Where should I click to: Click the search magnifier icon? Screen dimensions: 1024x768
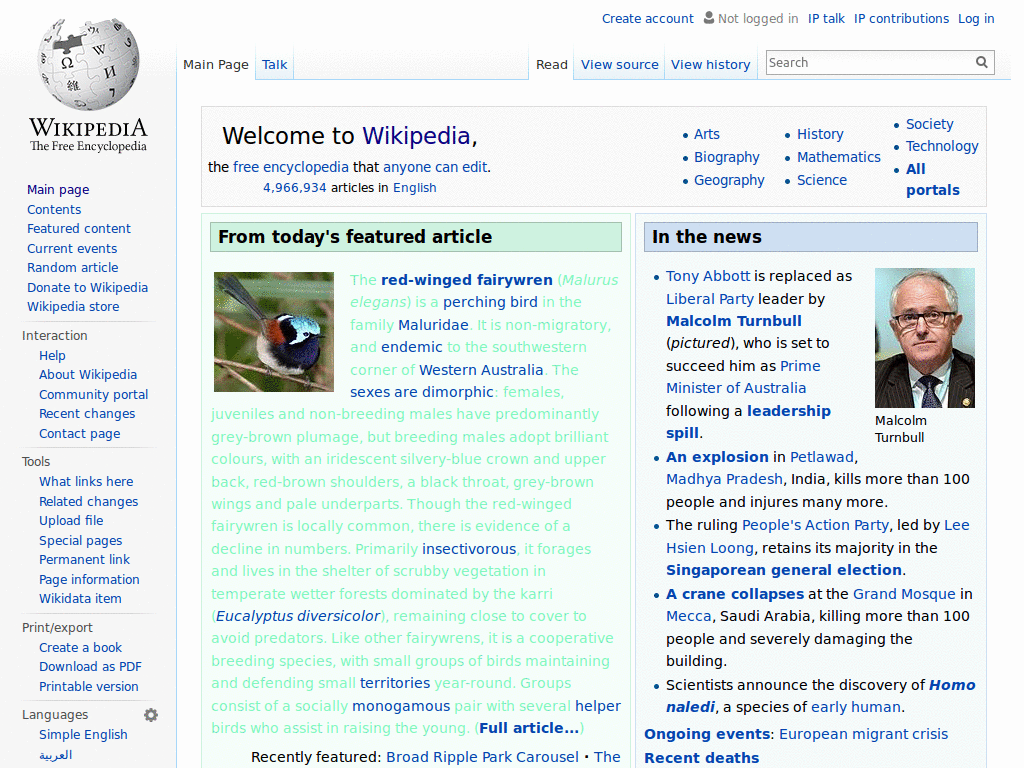pyautogui.click(x=982, y=62)
